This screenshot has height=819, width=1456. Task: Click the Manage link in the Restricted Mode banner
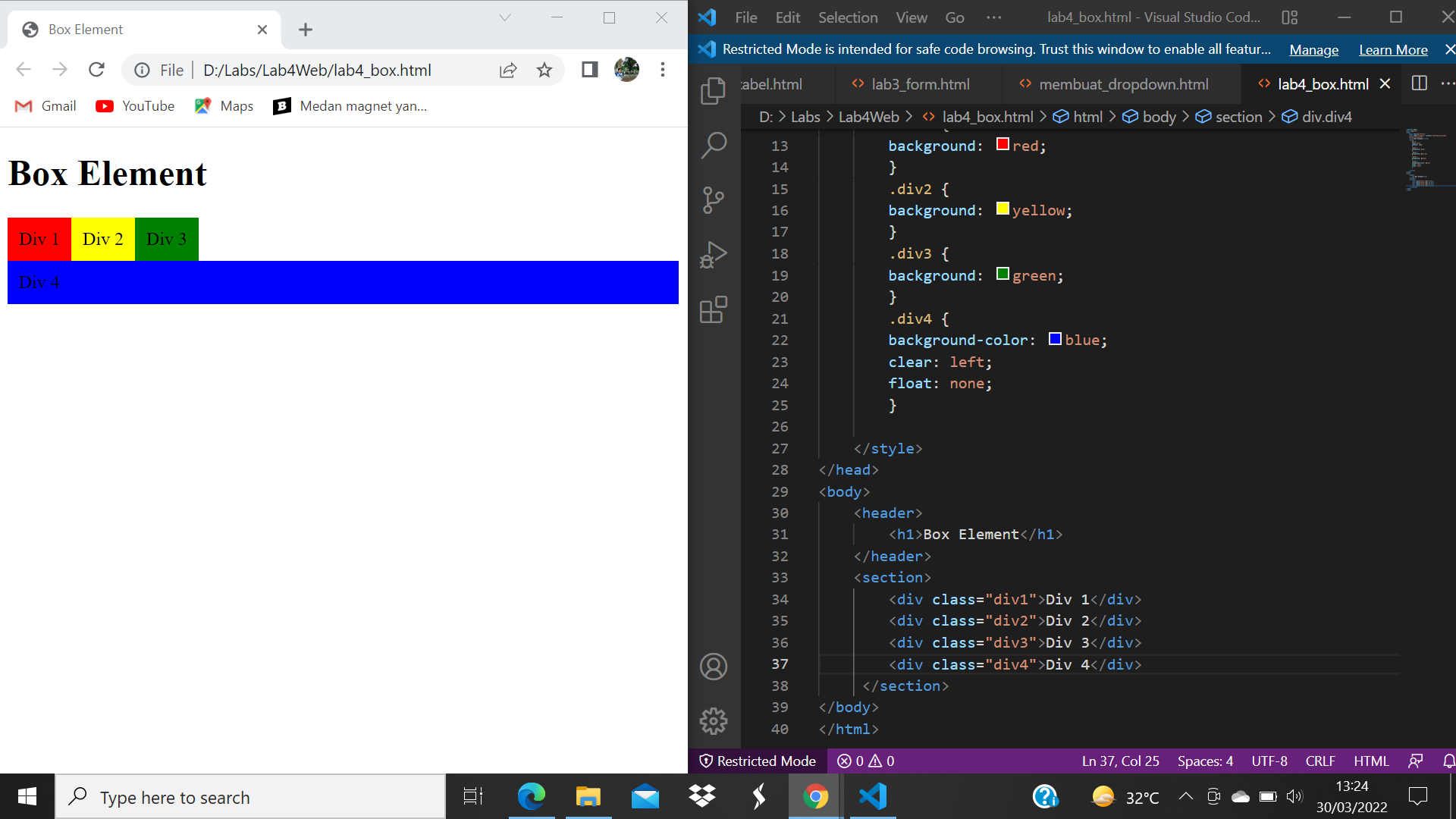[1313, 49]
